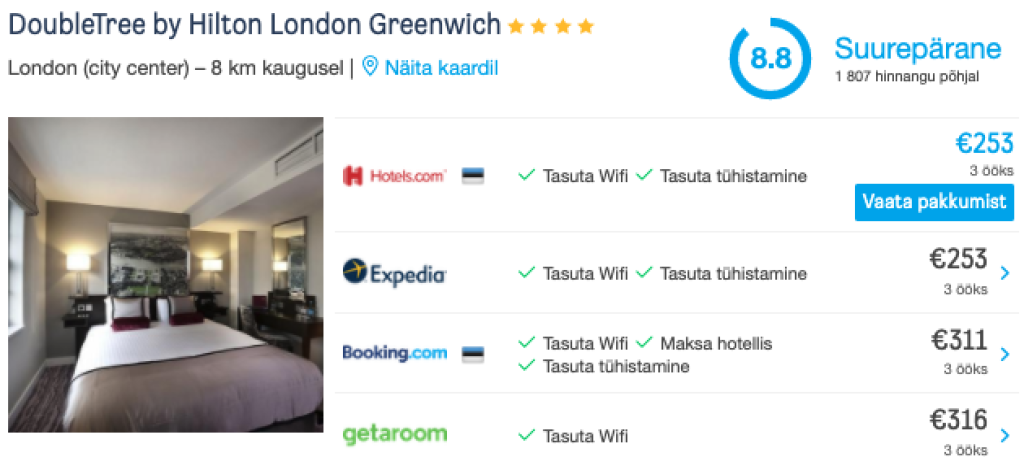Click the hotel's four-star rating
1024x470 pixels.
point(551,27)
